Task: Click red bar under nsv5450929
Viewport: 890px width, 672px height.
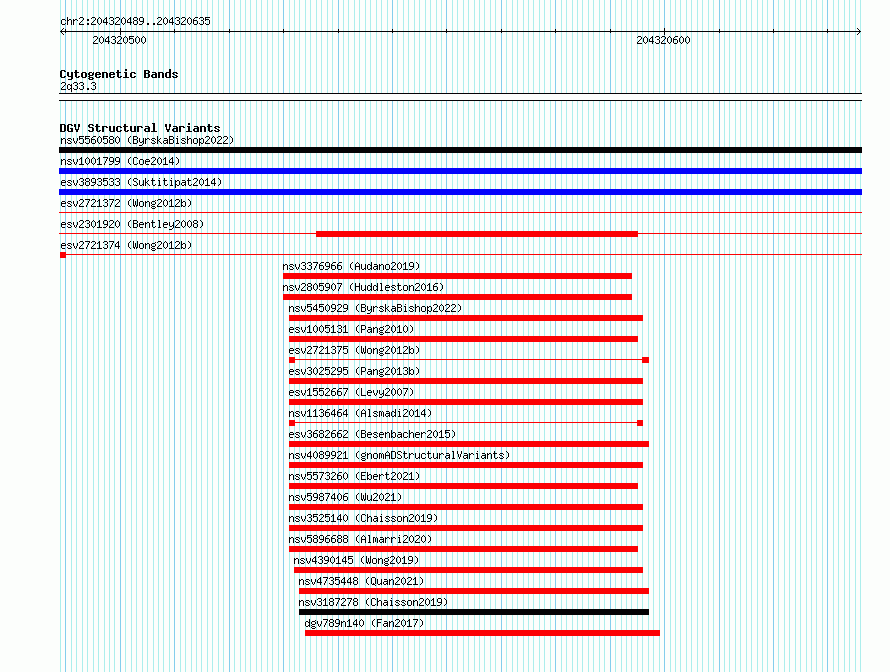Action: (x=466, y=318)
